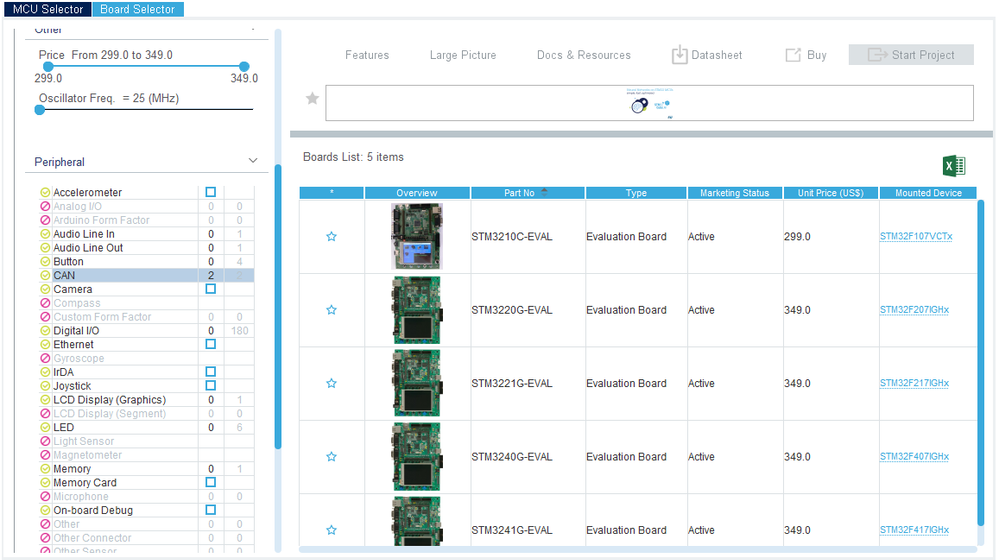This screenshot has height=560, width=999.
Task: Open the STM32F207IGHx device link
Action: [914, 310]
